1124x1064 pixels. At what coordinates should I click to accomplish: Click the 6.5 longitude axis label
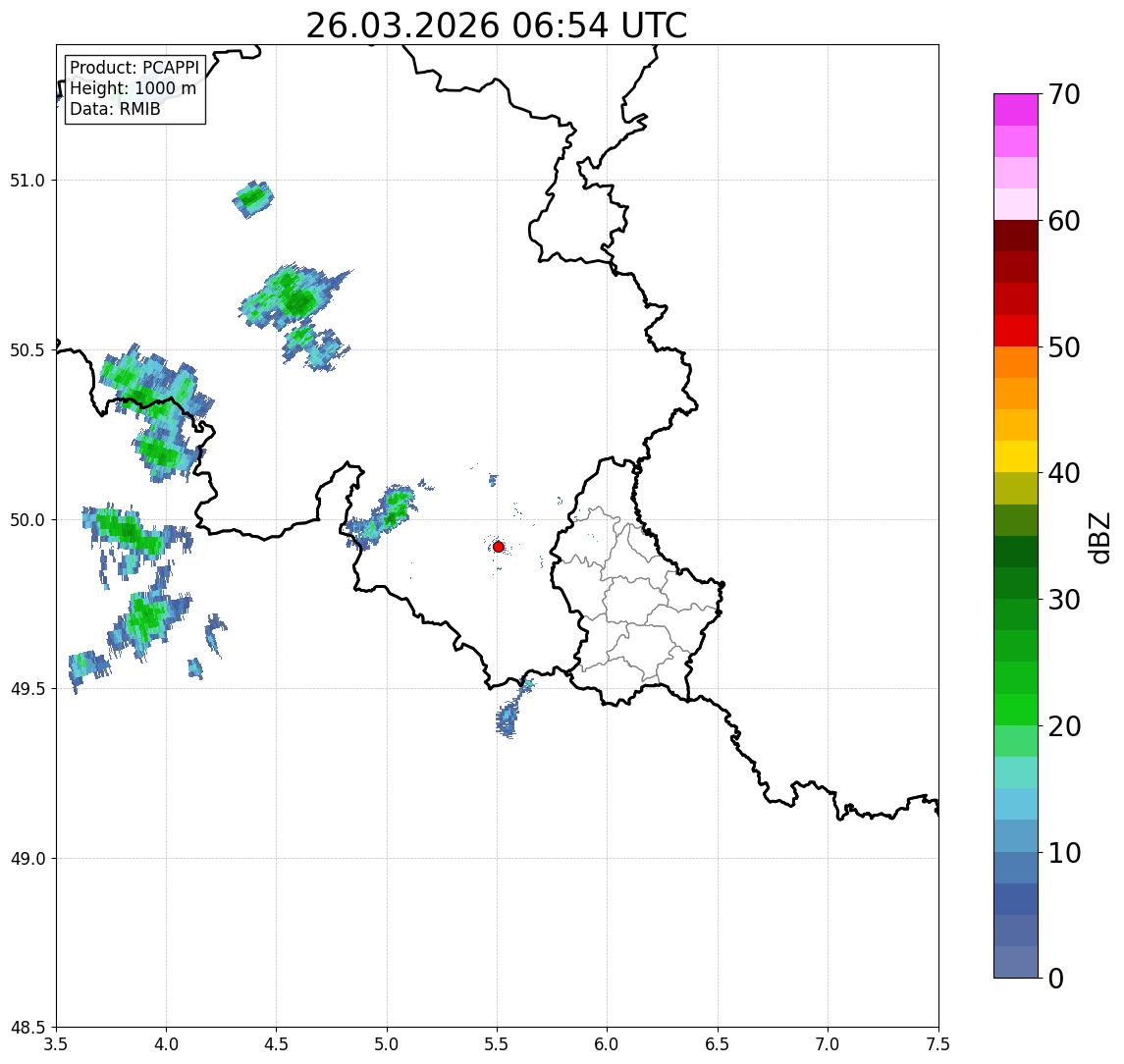(x=718, y=1043)
